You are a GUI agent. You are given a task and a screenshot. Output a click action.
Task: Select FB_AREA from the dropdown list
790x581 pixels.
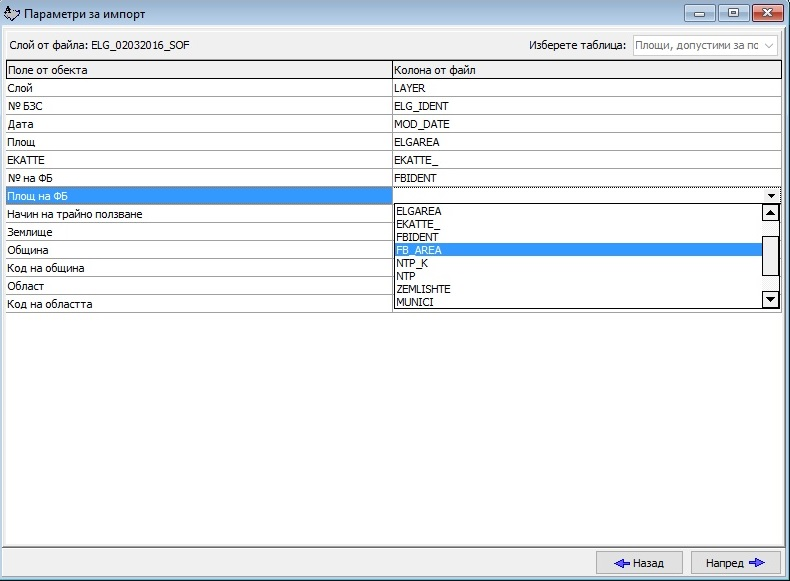pos(419,250)
